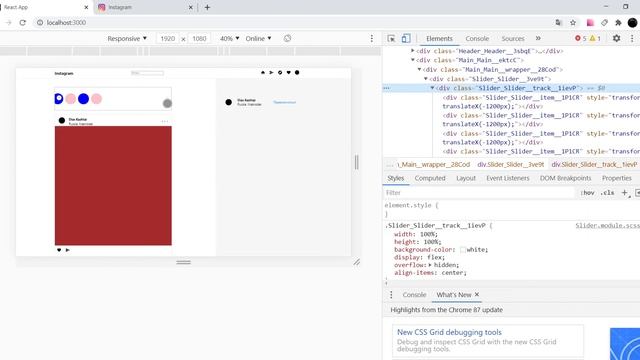Select the Sources panel tab
The width and height of the screenshot is (640, 360).
click(x=513, y=38)
